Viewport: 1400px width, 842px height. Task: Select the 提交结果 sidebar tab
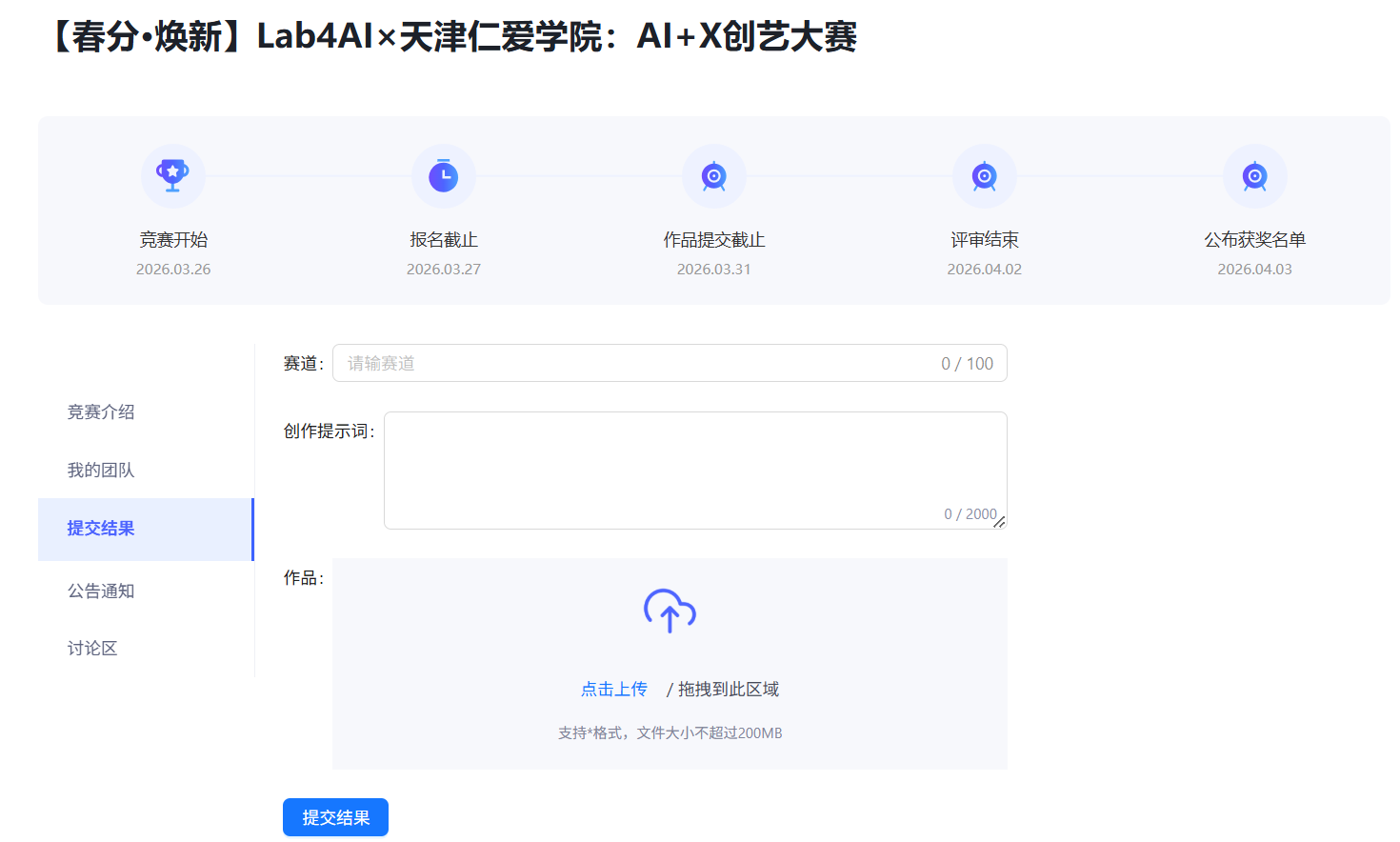pos(100,529)
